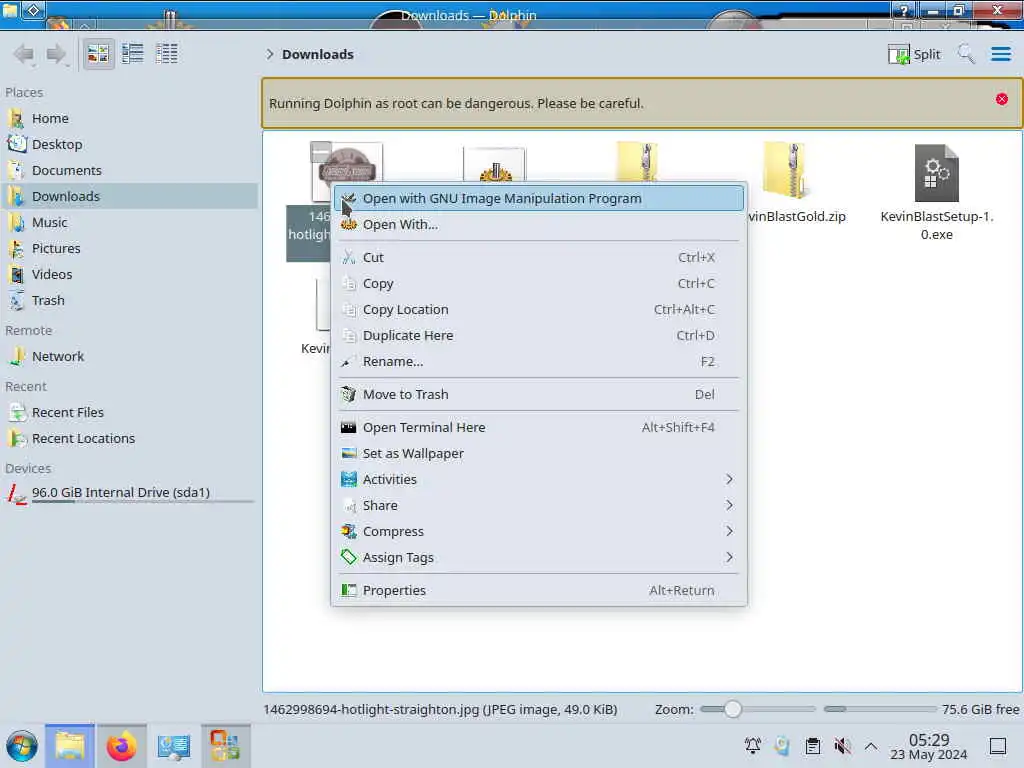The height and width of the screenshot is (768, 1024).
Task: Deselect the jpg via minus selection toggle
Action: tap(320, 152)
